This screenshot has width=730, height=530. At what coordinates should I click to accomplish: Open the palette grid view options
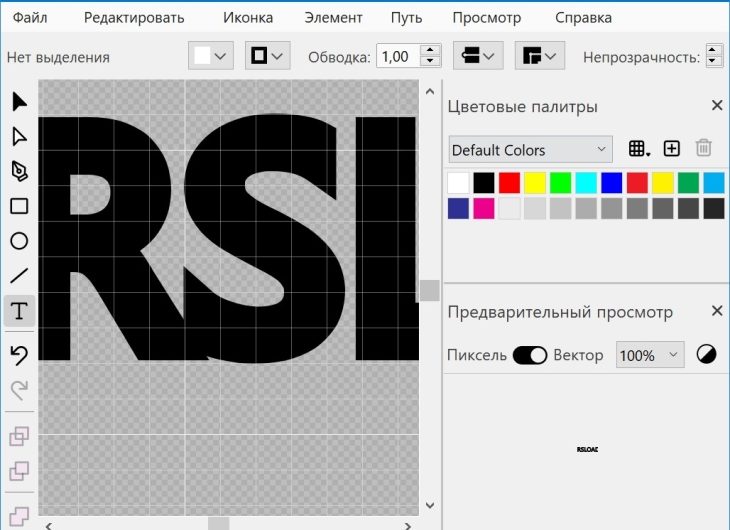point(639,149)
